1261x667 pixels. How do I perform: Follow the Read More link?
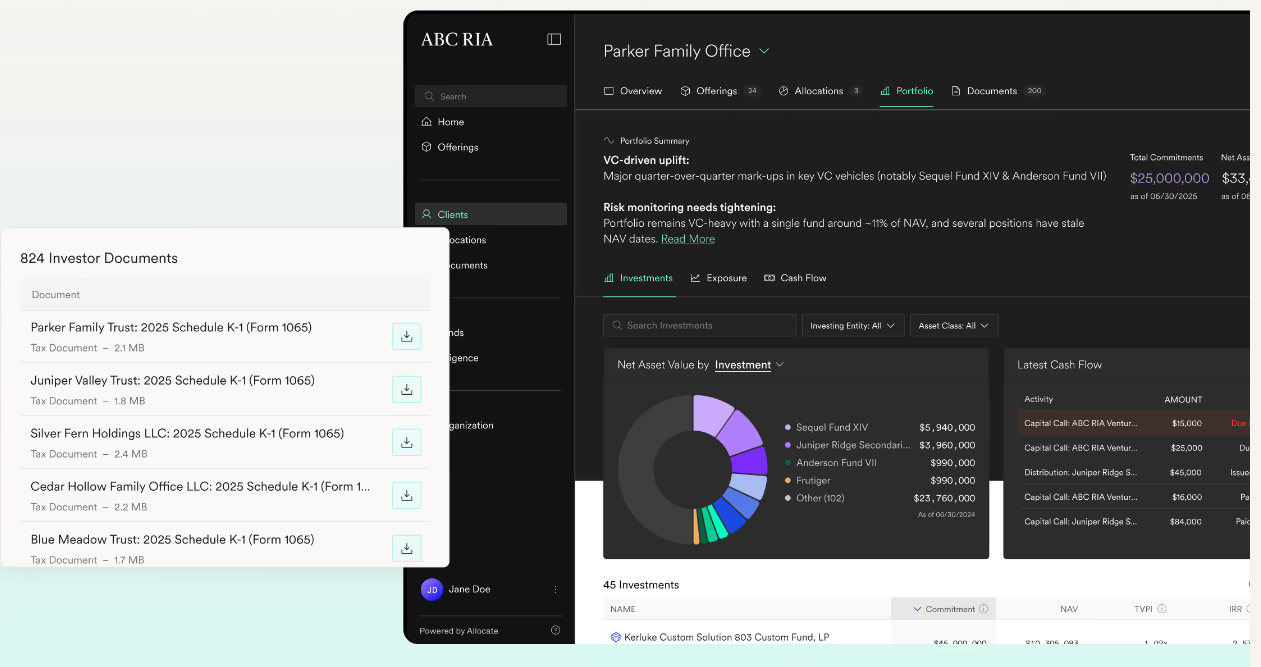[x=688, y=239]
